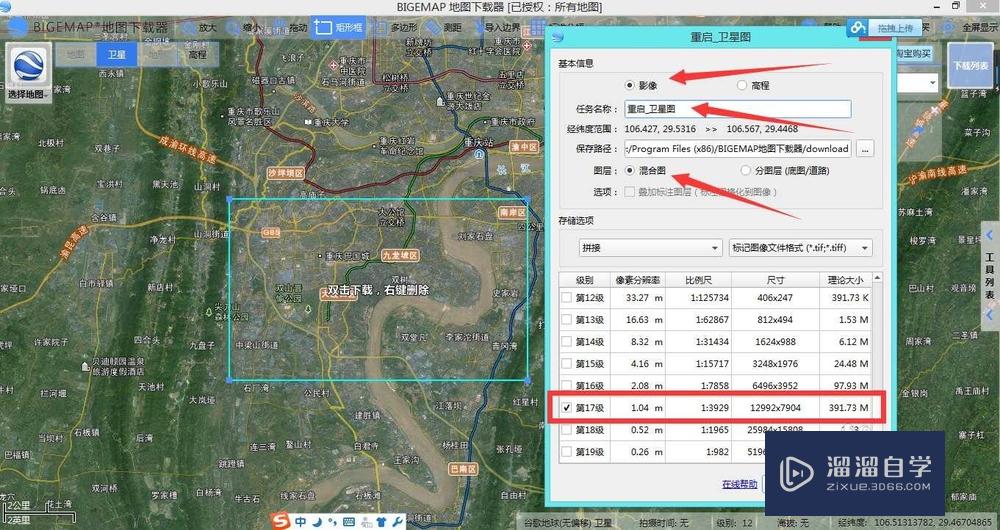Viewport: 1000px width, 530px height.
Task: Open the 测距 distance measuring tool
Action: tap(445, 28)
